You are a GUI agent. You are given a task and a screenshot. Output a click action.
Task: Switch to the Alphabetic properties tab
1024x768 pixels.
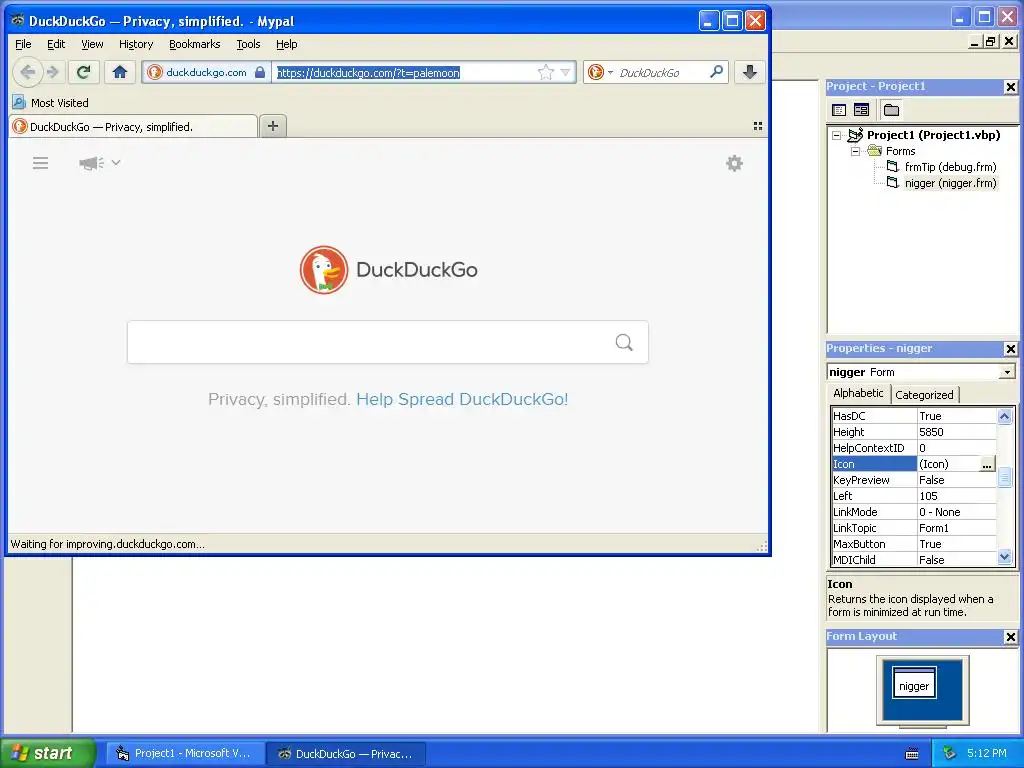858,393
